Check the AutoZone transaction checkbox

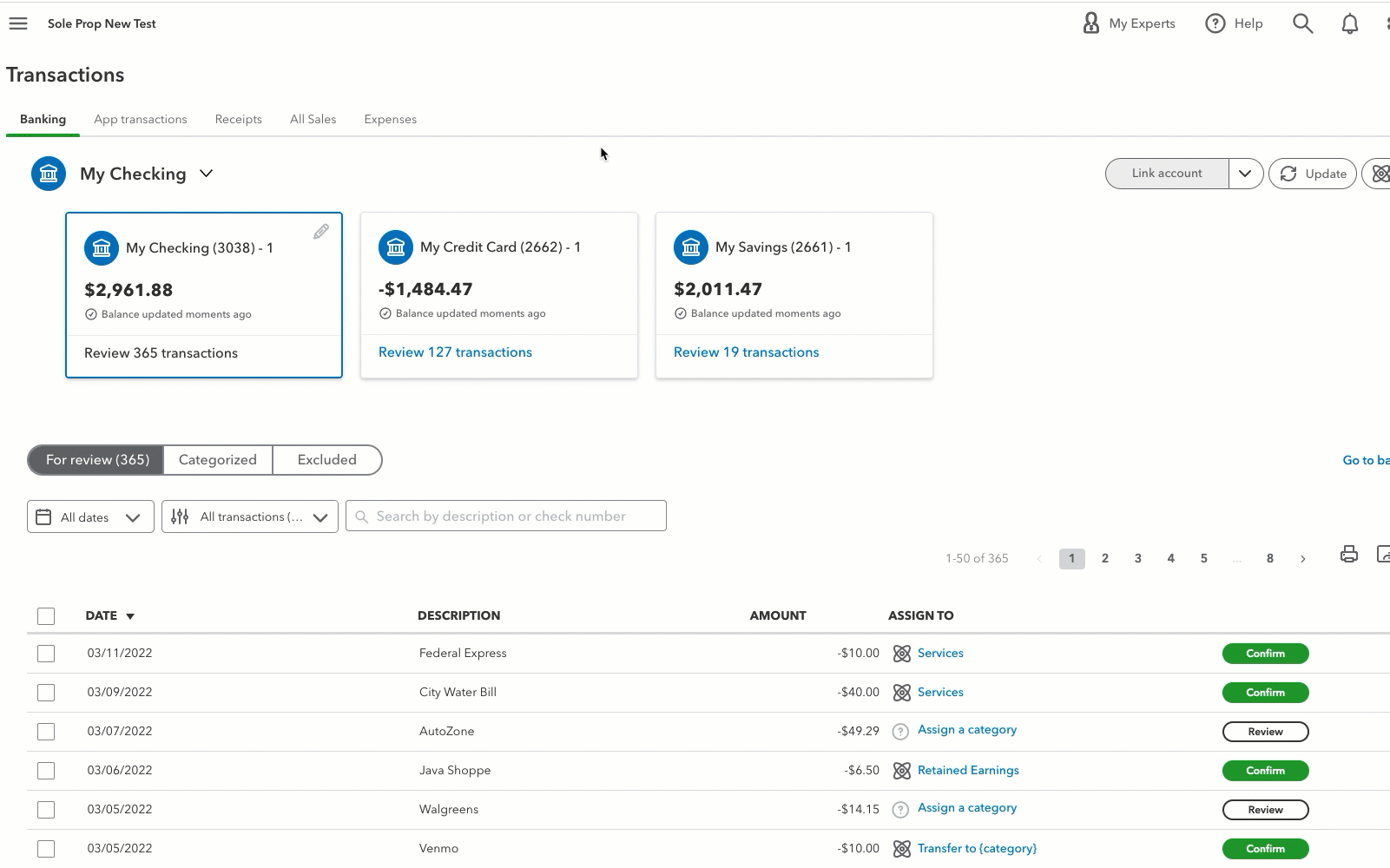coord(46,732)
